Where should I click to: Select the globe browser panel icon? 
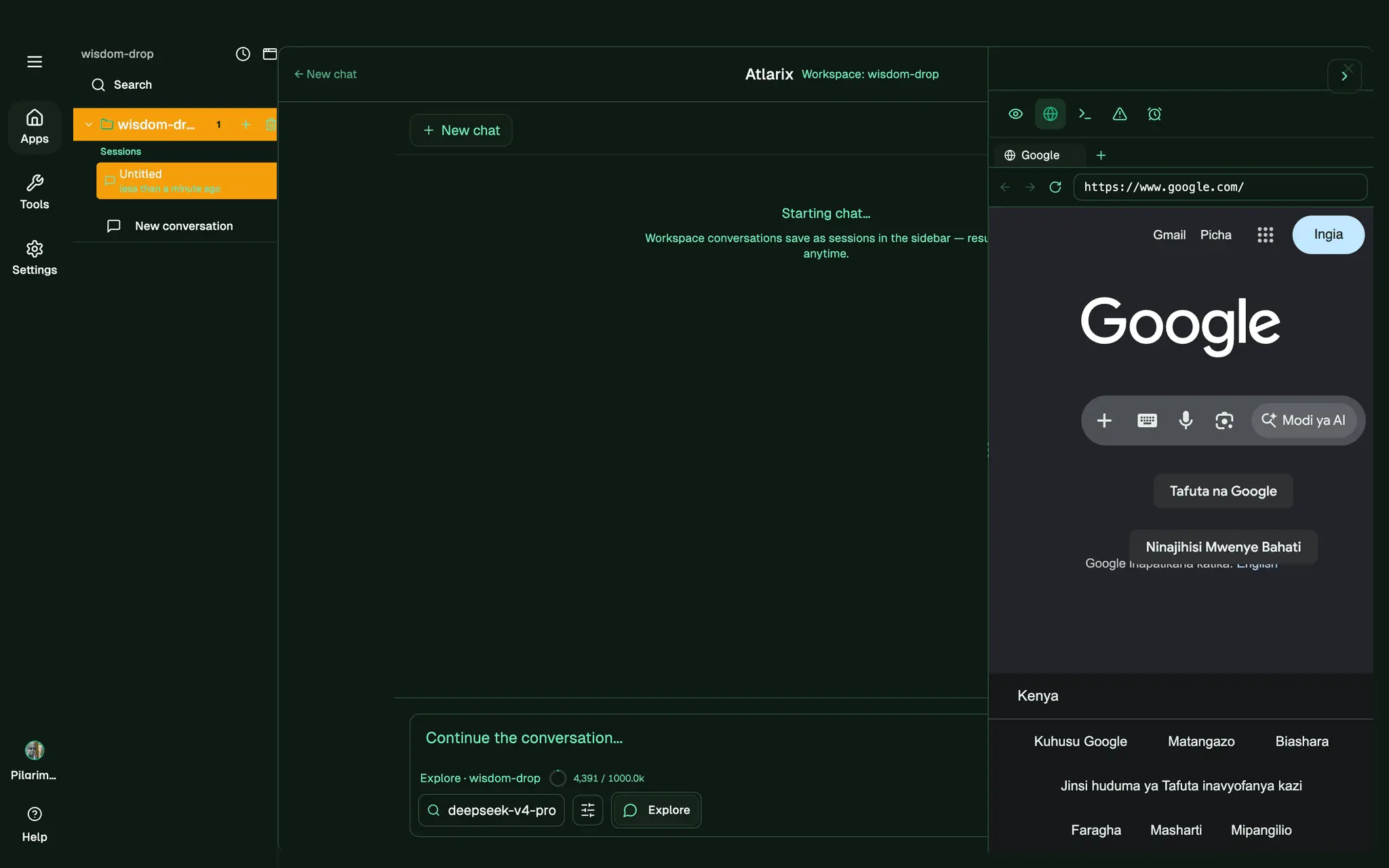tap(1050, 114)
